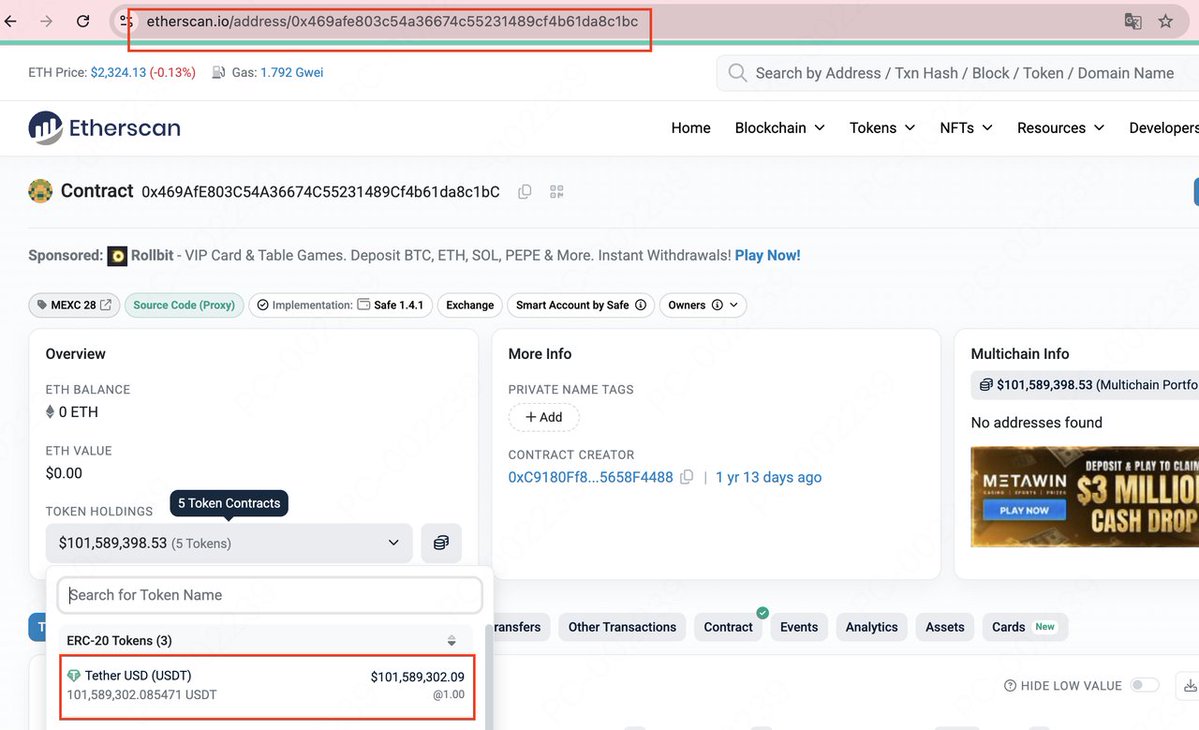Screen dimensions: 1199x730
Task: Click MEXC 28 name tag
Action: click(74, 305)
